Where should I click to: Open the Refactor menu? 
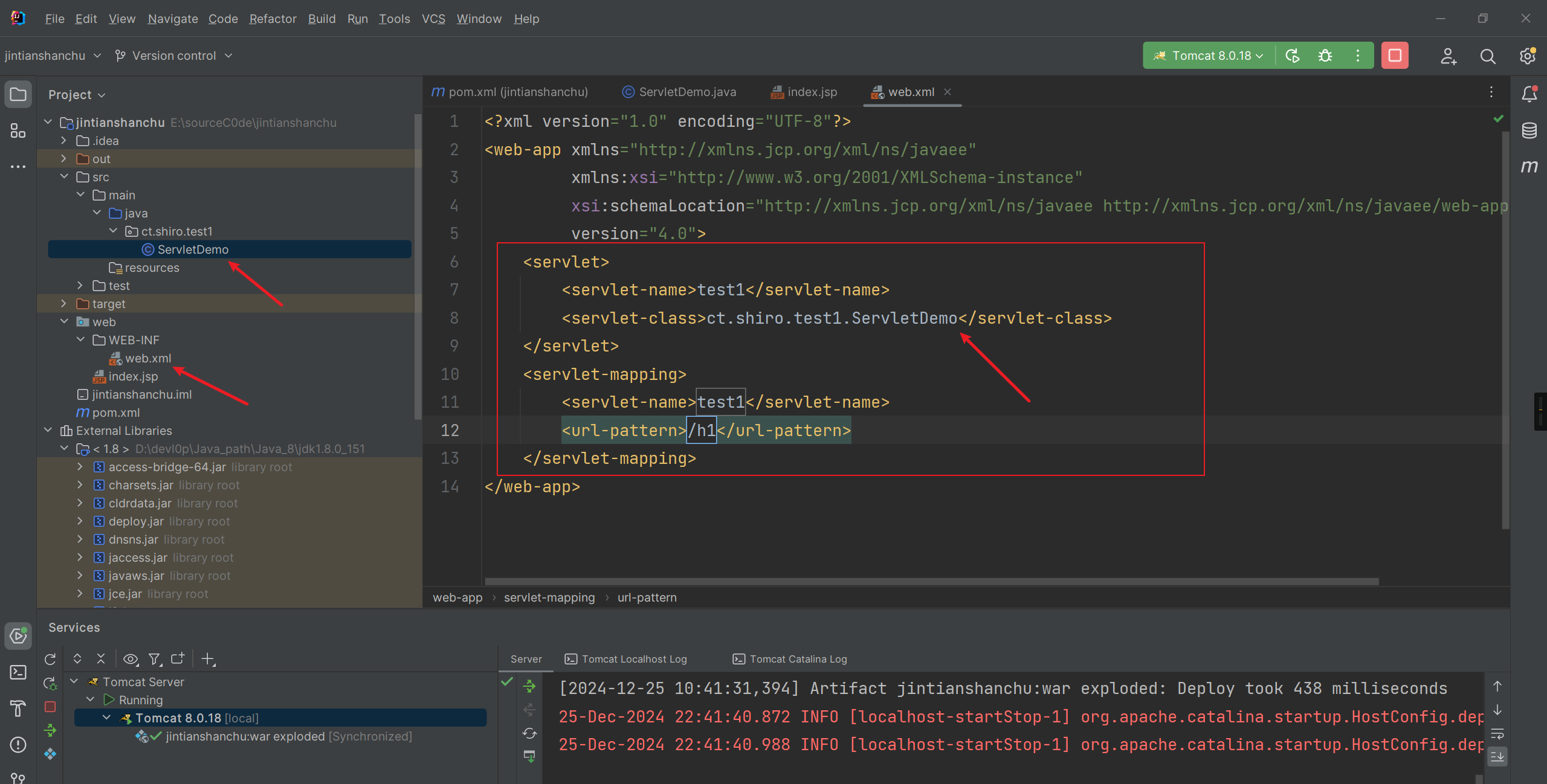pos(273,19)
